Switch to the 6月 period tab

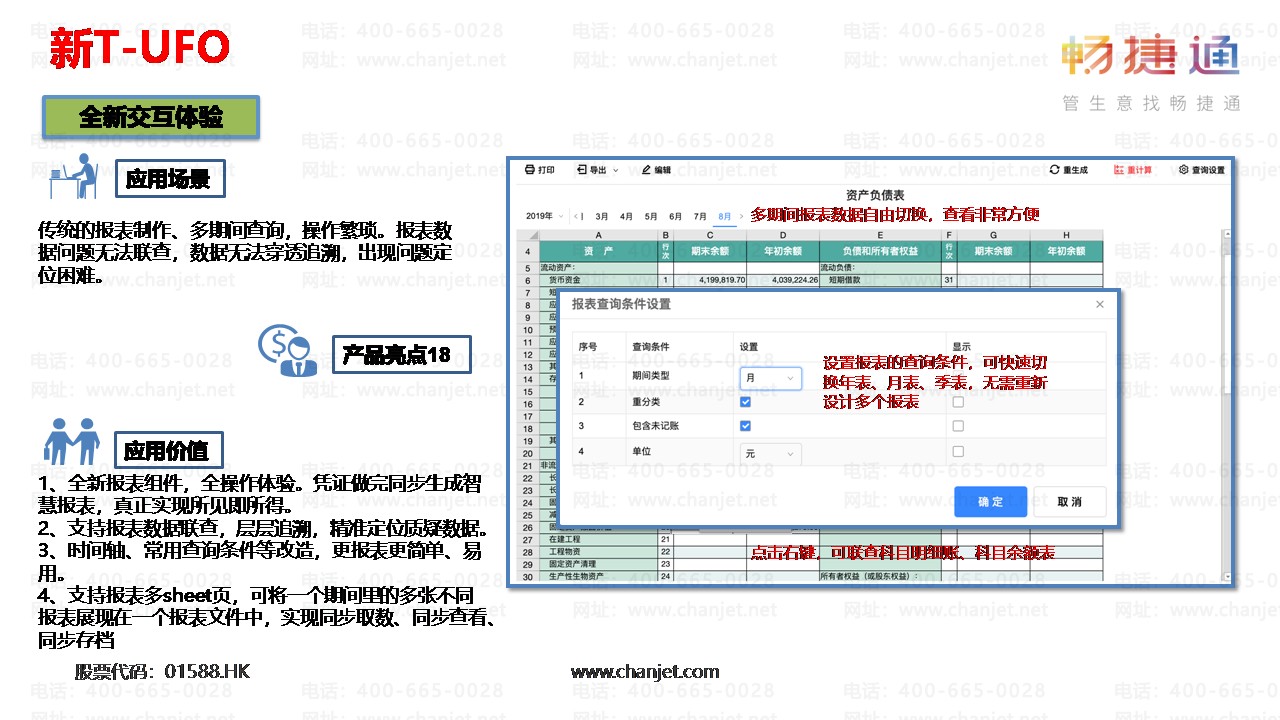[676, 215]
